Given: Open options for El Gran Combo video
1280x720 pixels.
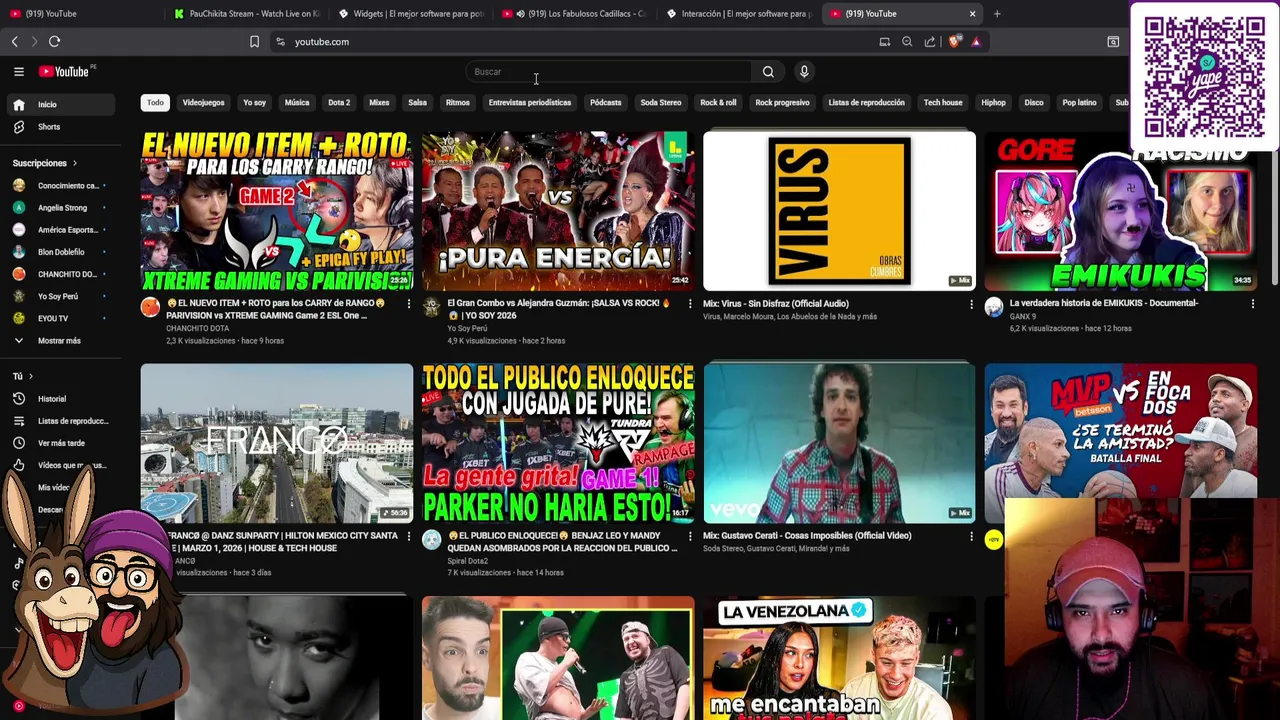Looking at the screenshot, I should click(690, 304).
